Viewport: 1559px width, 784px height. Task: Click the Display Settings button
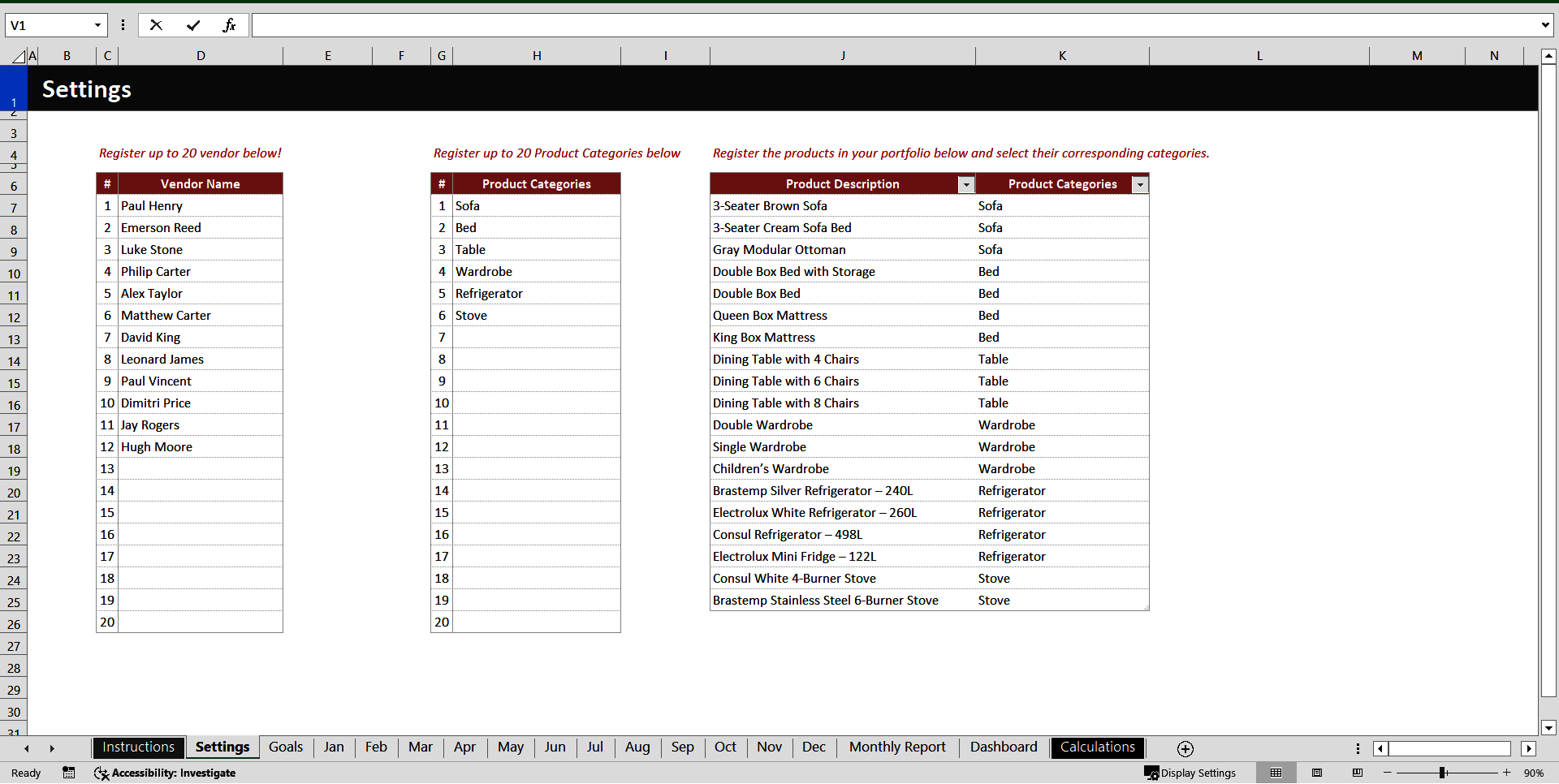click(x=1190, y=773)
